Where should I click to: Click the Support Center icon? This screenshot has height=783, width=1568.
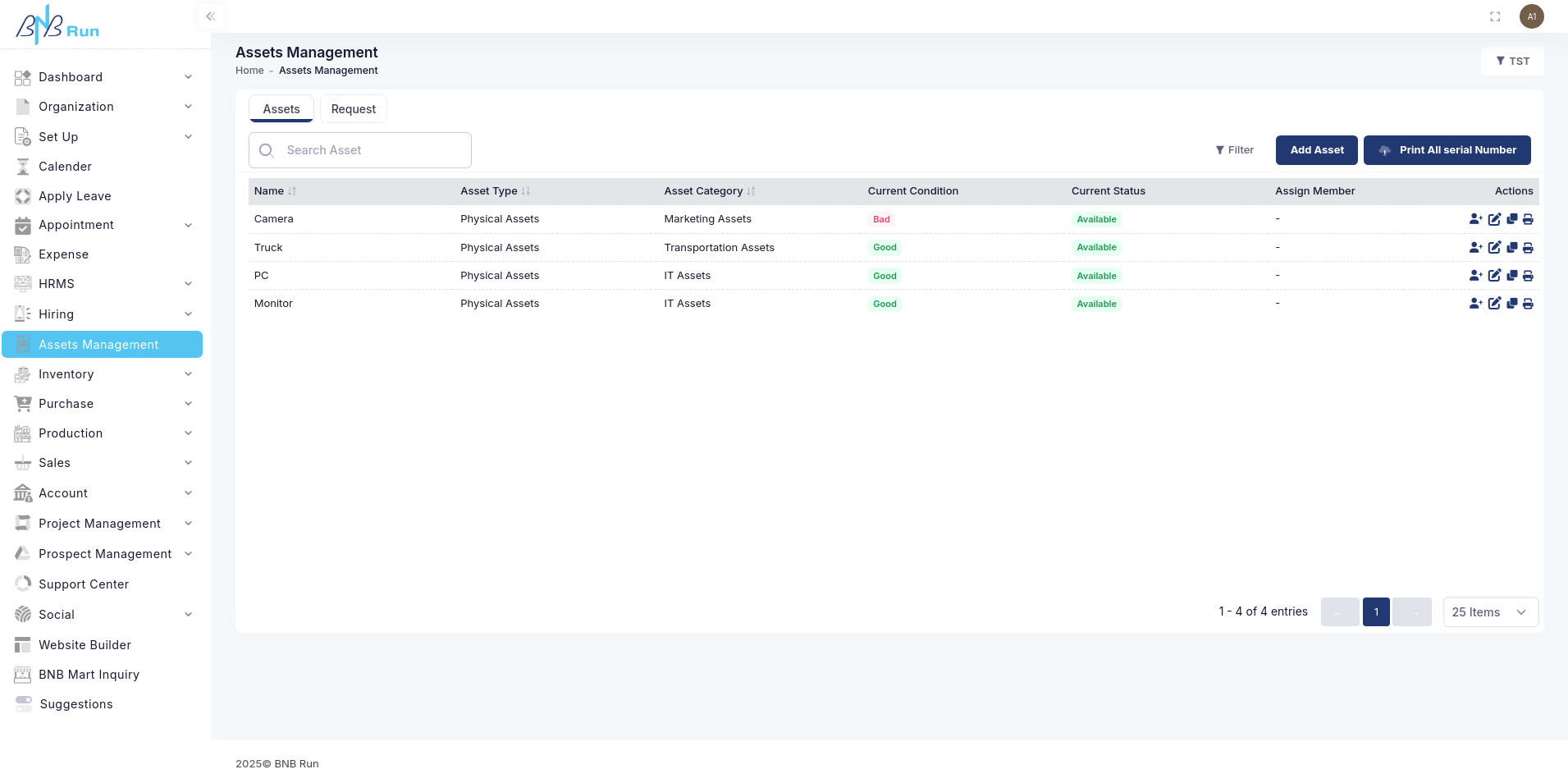pos(22,584)
